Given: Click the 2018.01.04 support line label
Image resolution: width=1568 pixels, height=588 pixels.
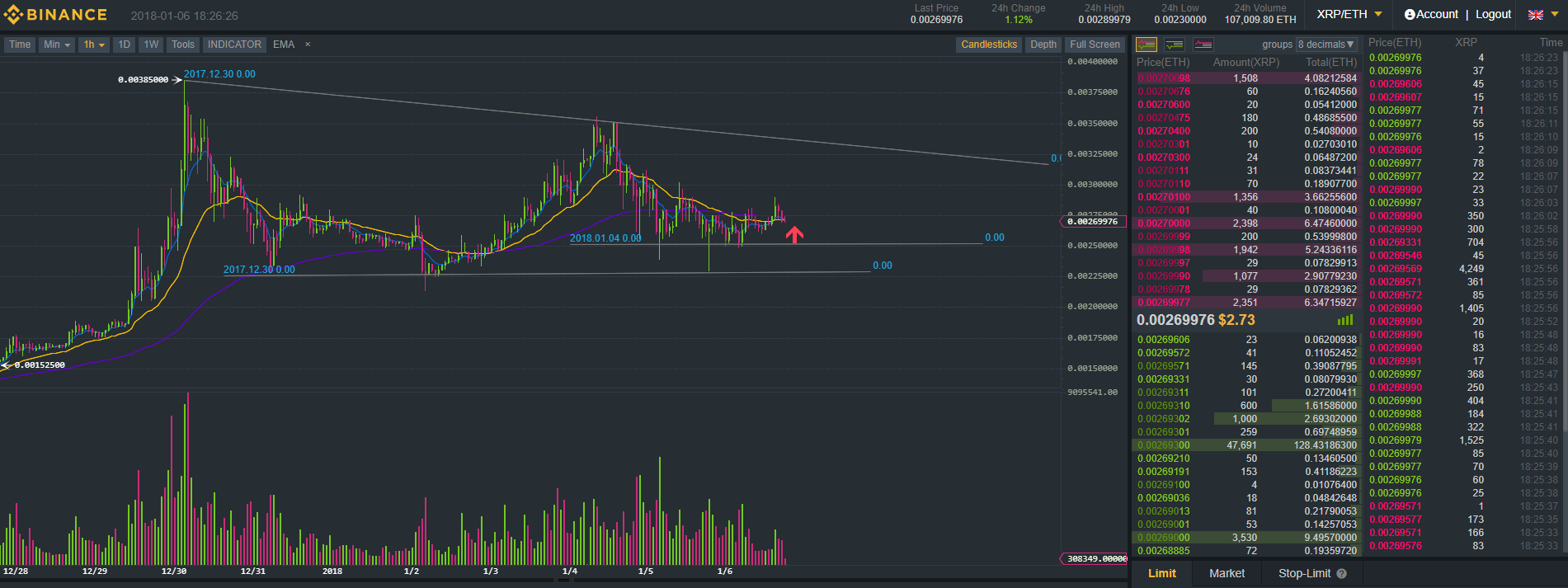Looking at the screenshot, I should click(605, 238).
